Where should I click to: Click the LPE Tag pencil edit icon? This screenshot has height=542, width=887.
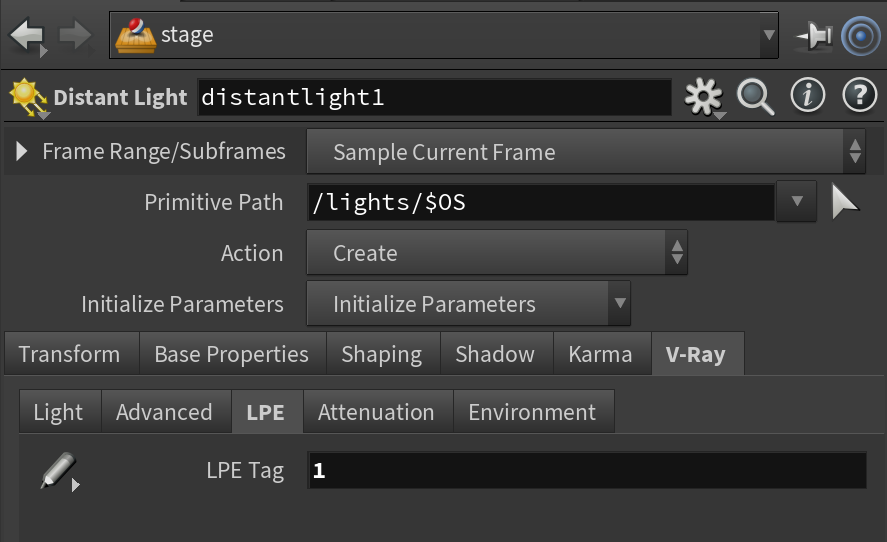(x=59, y=471)
